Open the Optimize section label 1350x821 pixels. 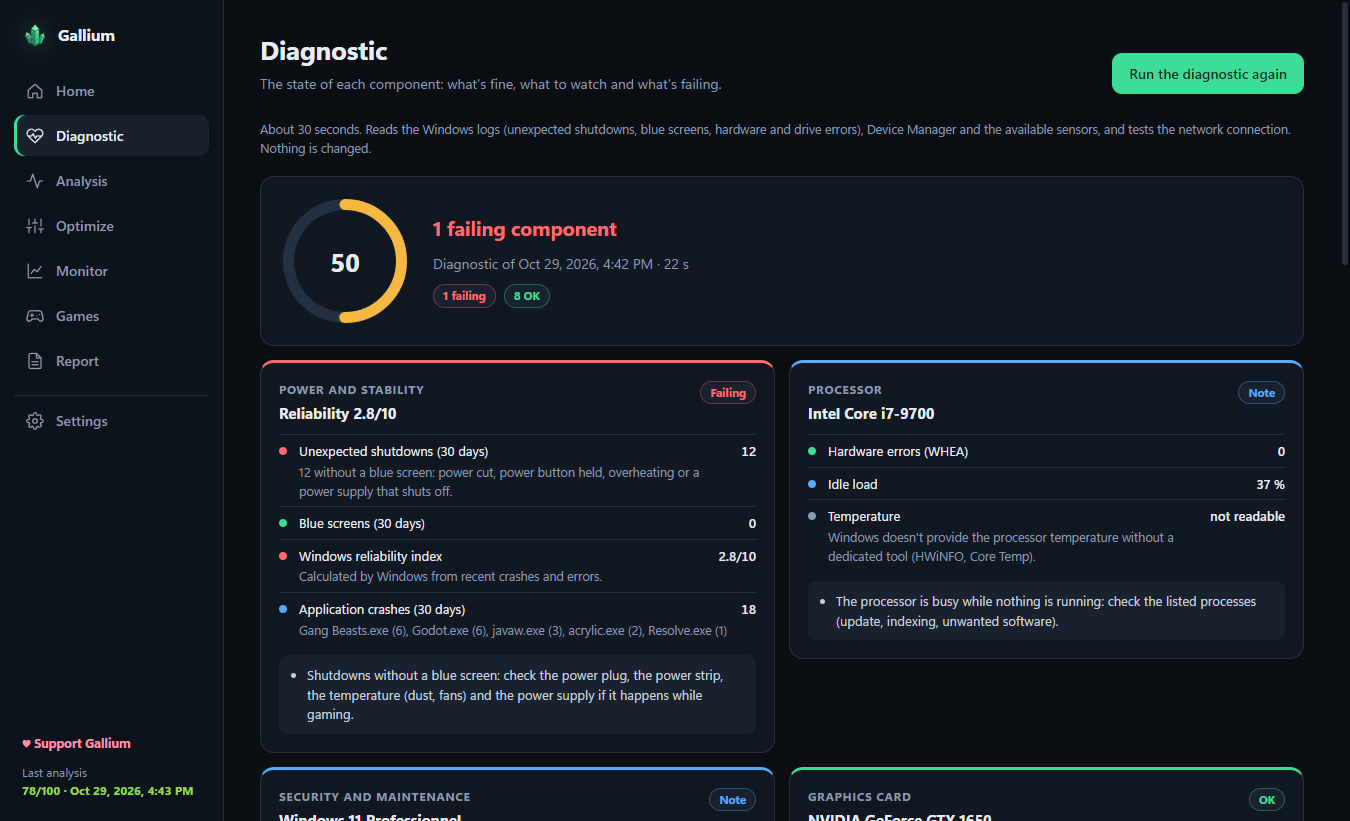point(85,226)
